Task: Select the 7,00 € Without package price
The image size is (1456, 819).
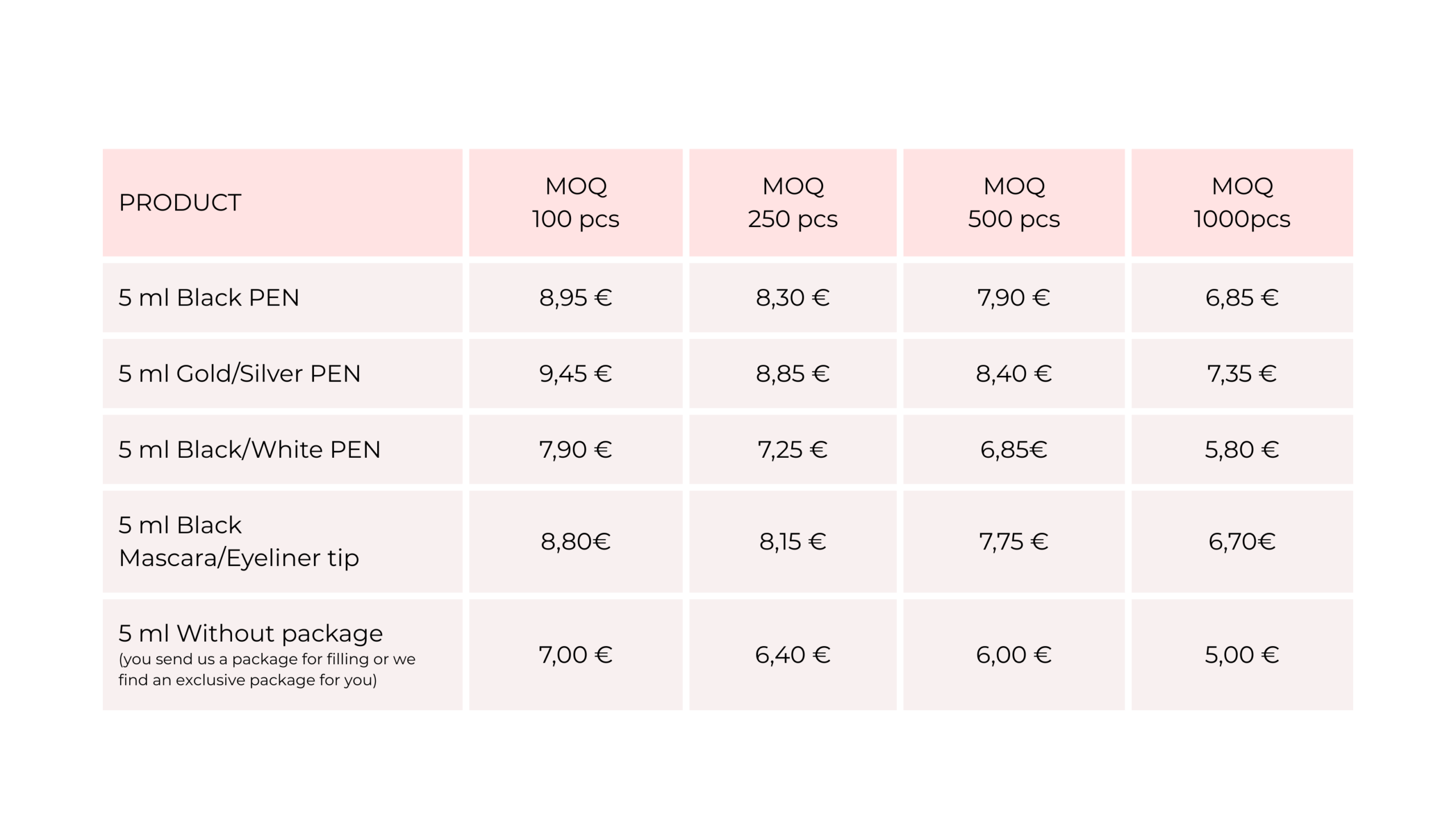Action: pos(576,655)
